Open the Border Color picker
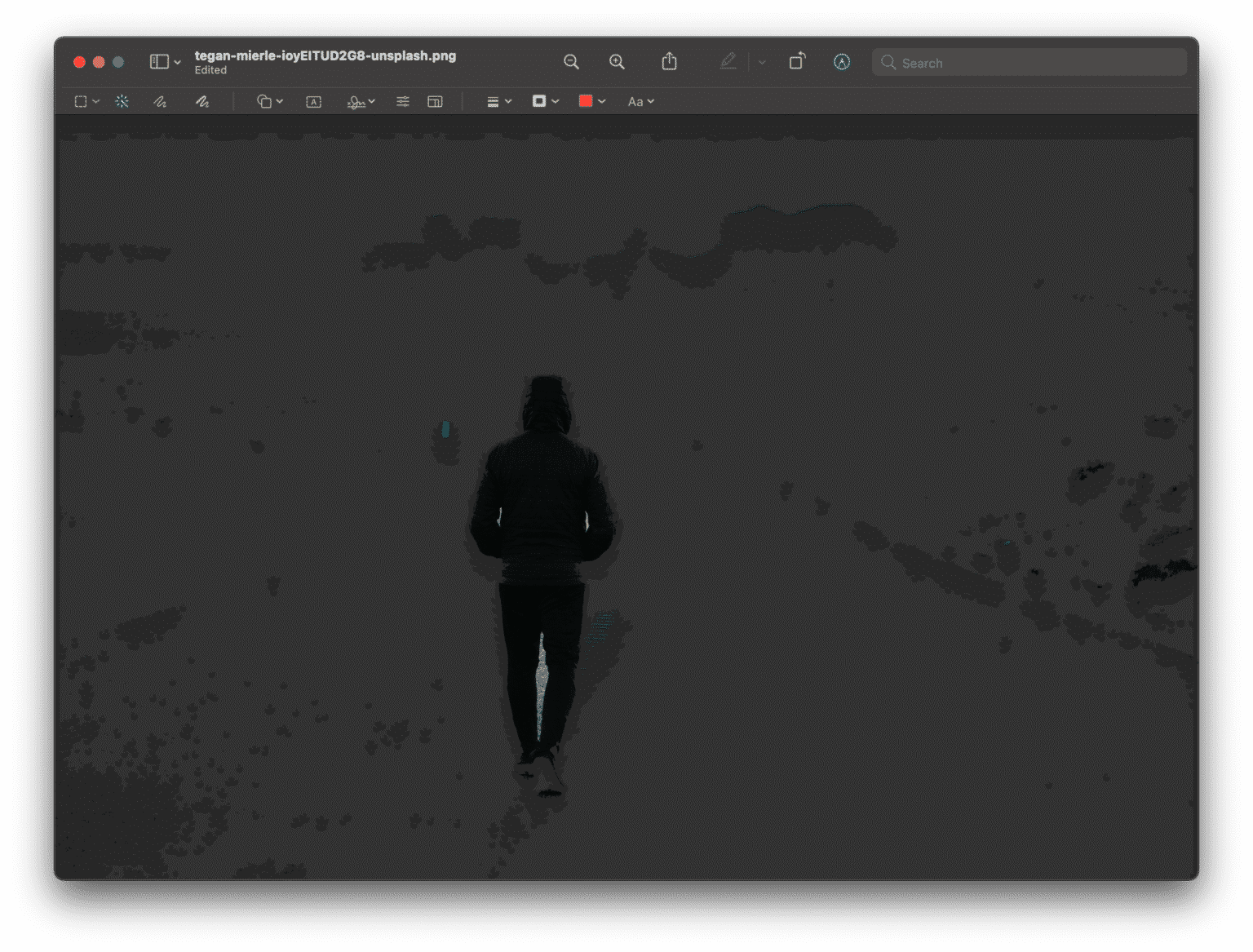 [539, 101]
